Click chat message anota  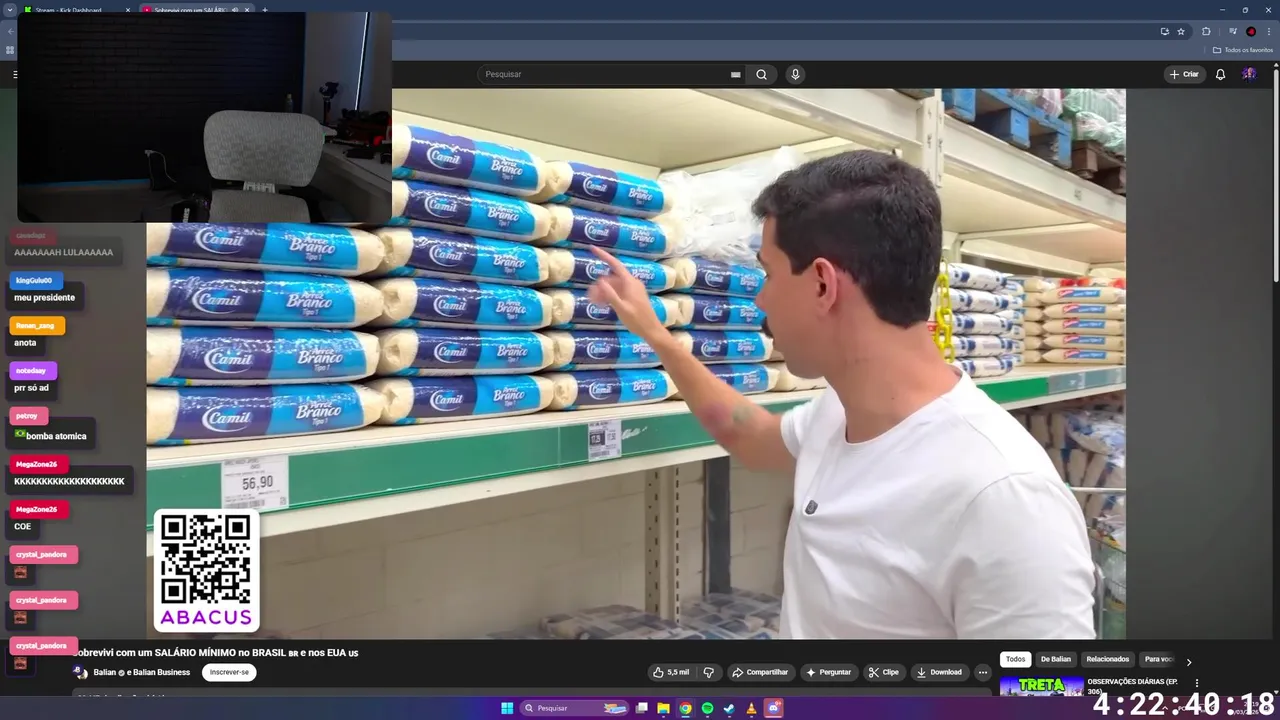[25, 343]
